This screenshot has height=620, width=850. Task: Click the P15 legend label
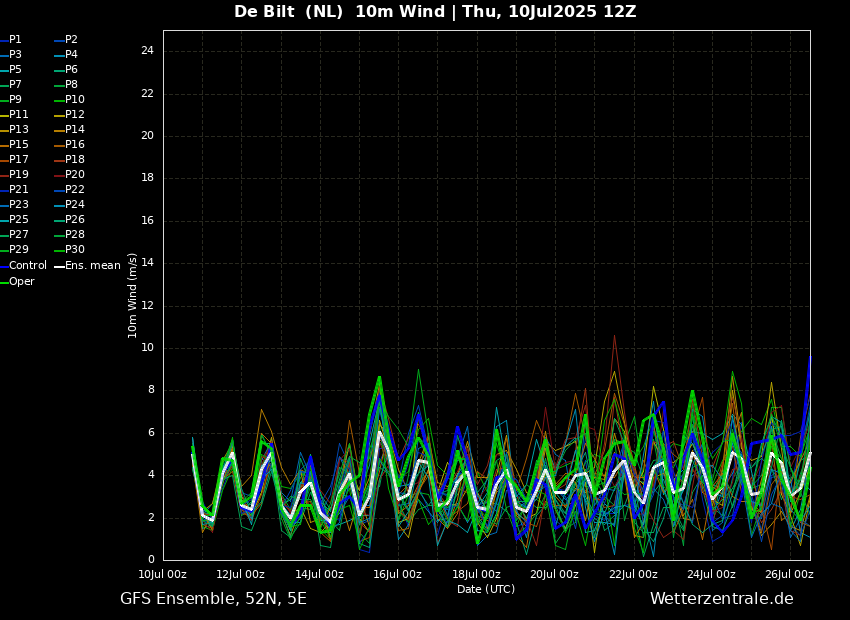[14, 144]
